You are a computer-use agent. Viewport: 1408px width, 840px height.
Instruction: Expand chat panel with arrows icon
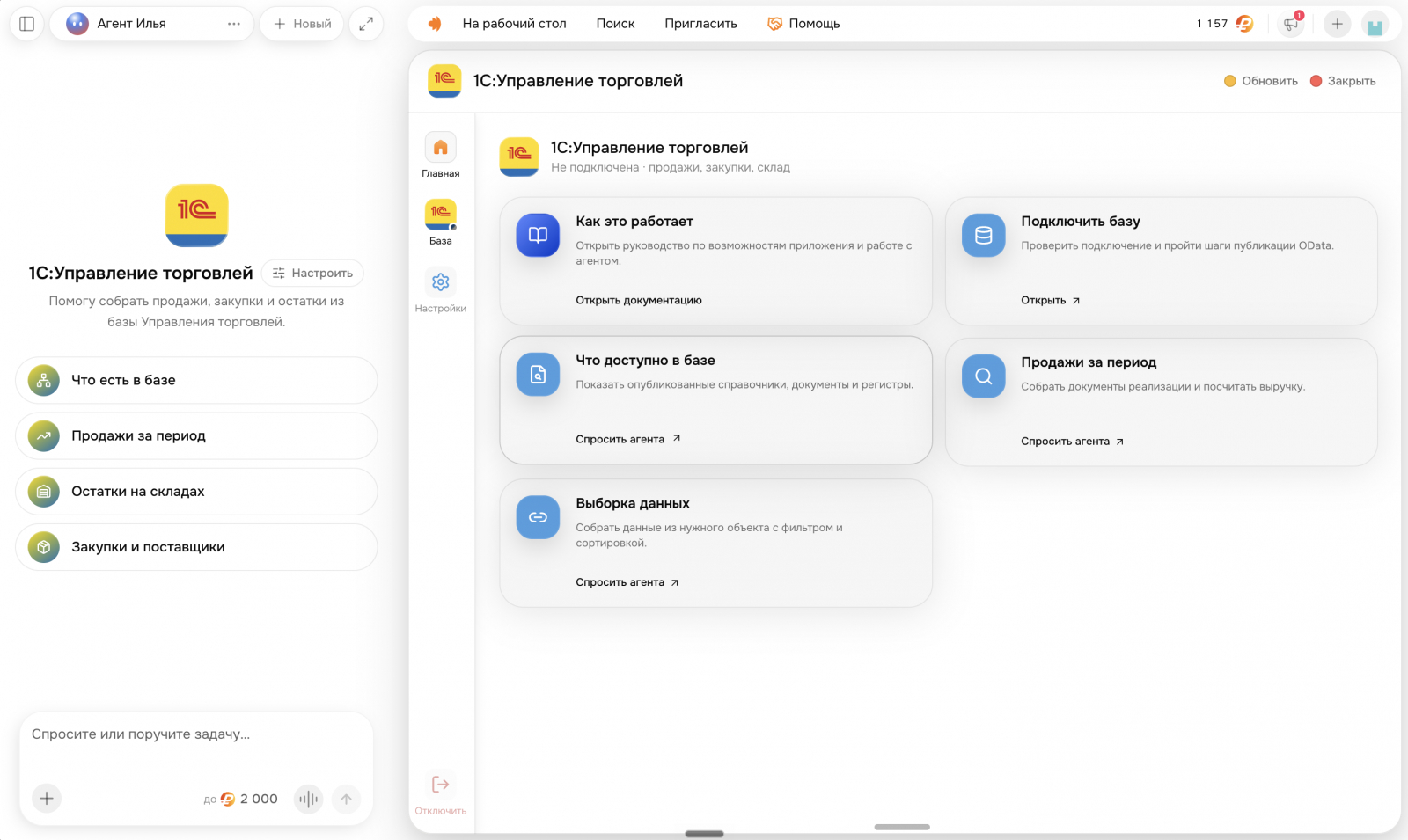pyautogui.click(x=366, y=24)
